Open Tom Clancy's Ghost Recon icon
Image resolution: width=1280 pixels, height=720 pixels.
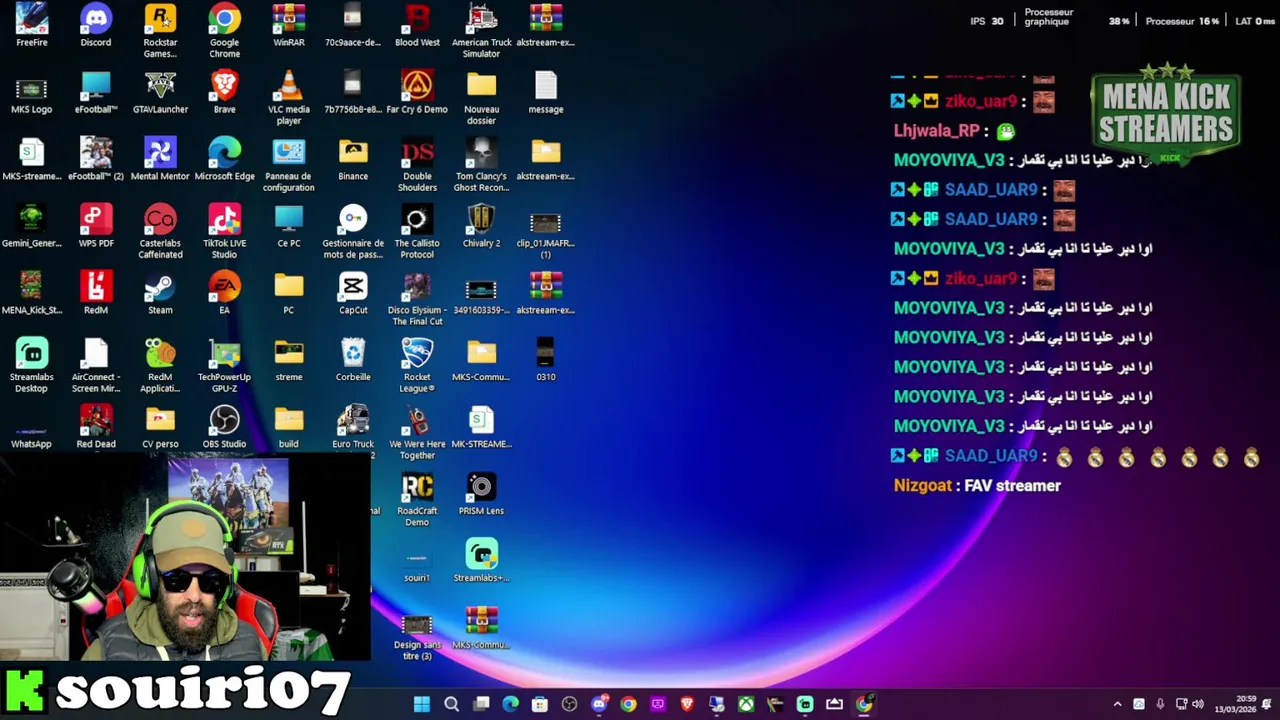pyautogui.click(x=481, y=164)
